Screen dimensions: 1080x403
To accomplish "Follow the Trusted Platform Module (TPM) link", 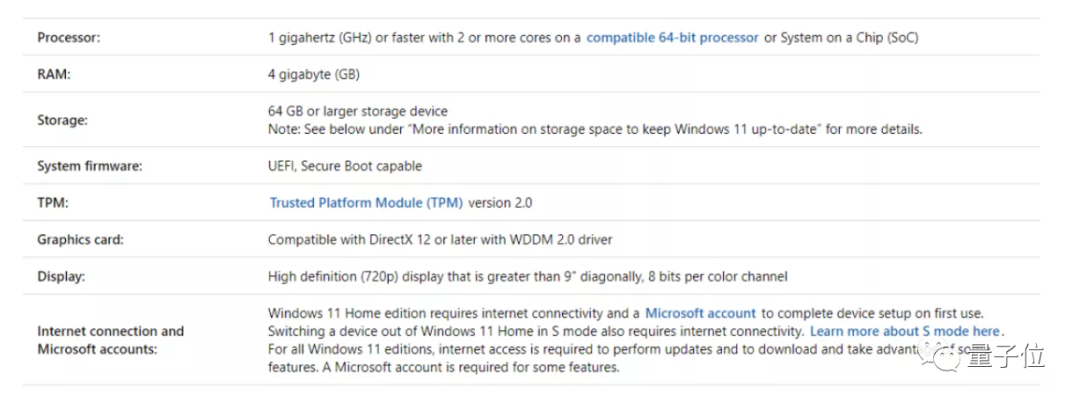I will 366,203.
